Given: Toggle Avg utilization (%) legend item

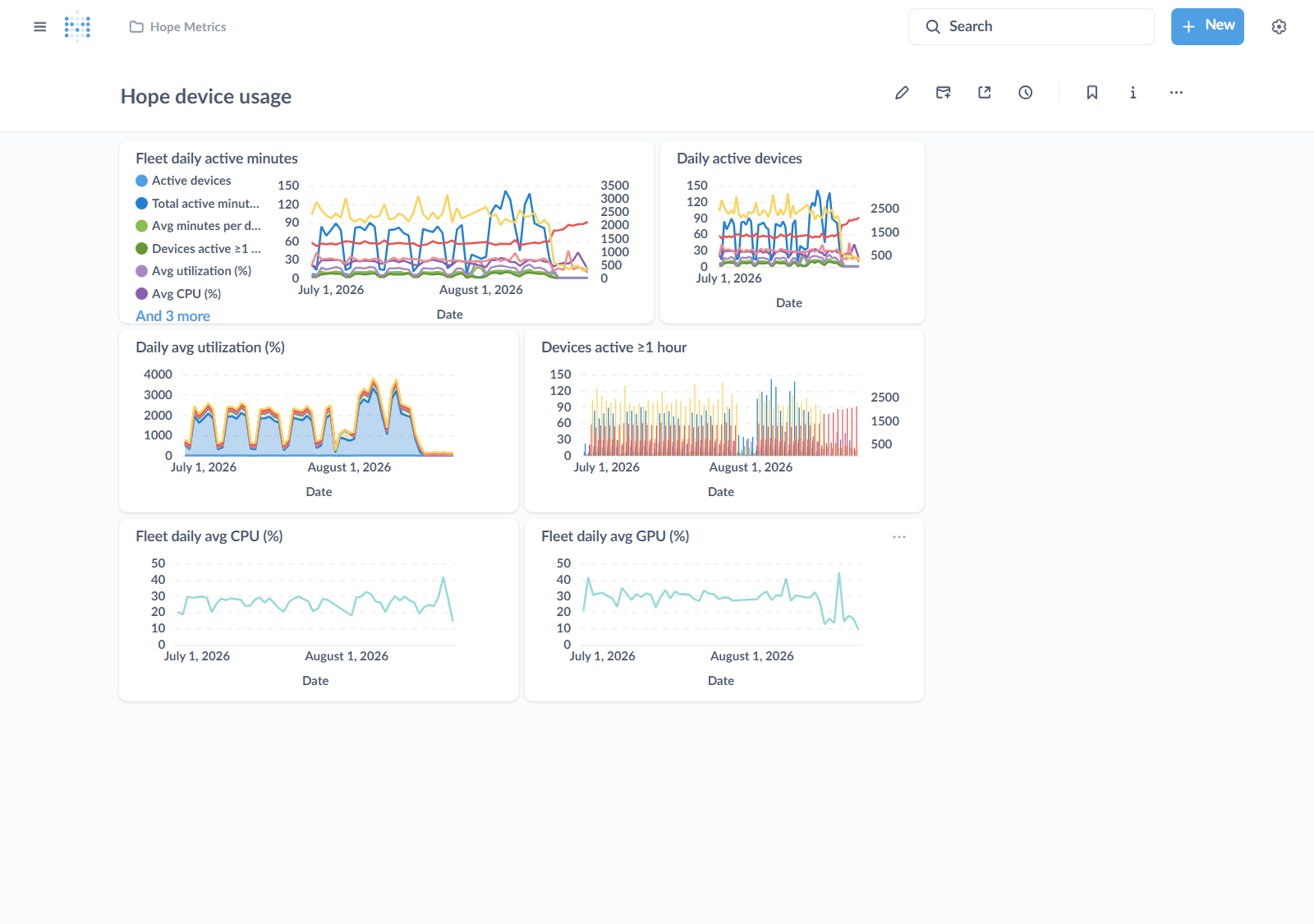Looking at the screenshot, I should point(193,271).
